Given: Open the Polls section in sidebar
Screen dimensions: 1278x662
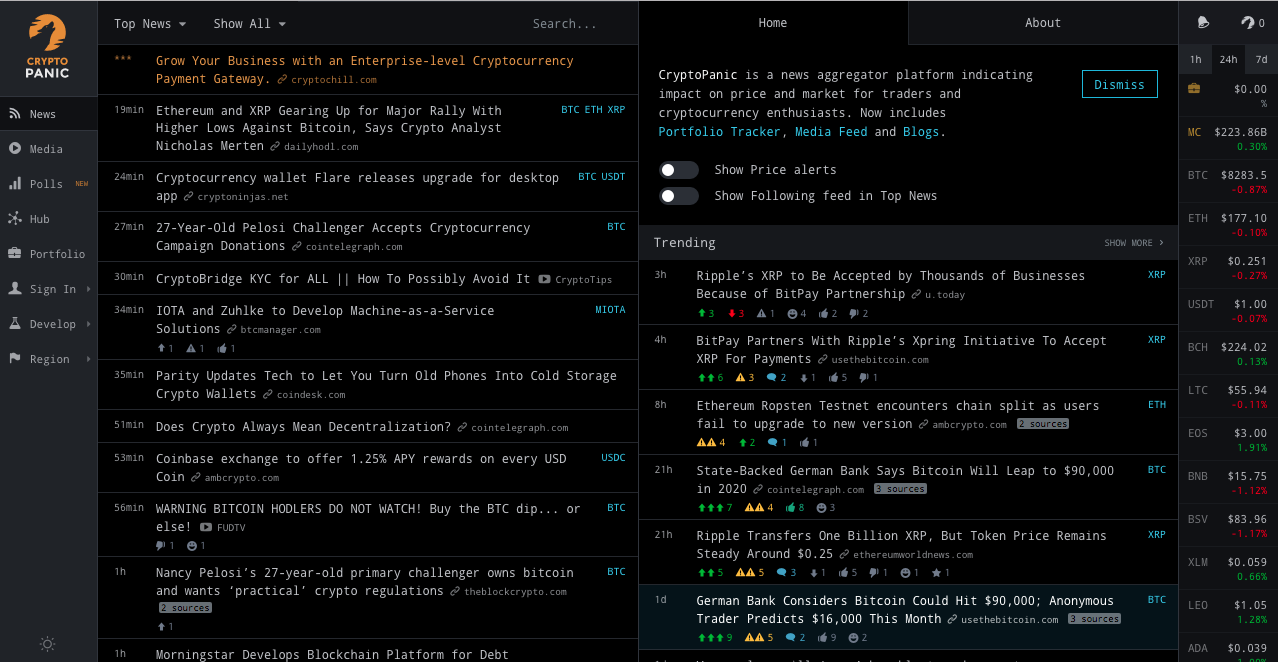Looking at the screenshot, I should tap(49, 184).
